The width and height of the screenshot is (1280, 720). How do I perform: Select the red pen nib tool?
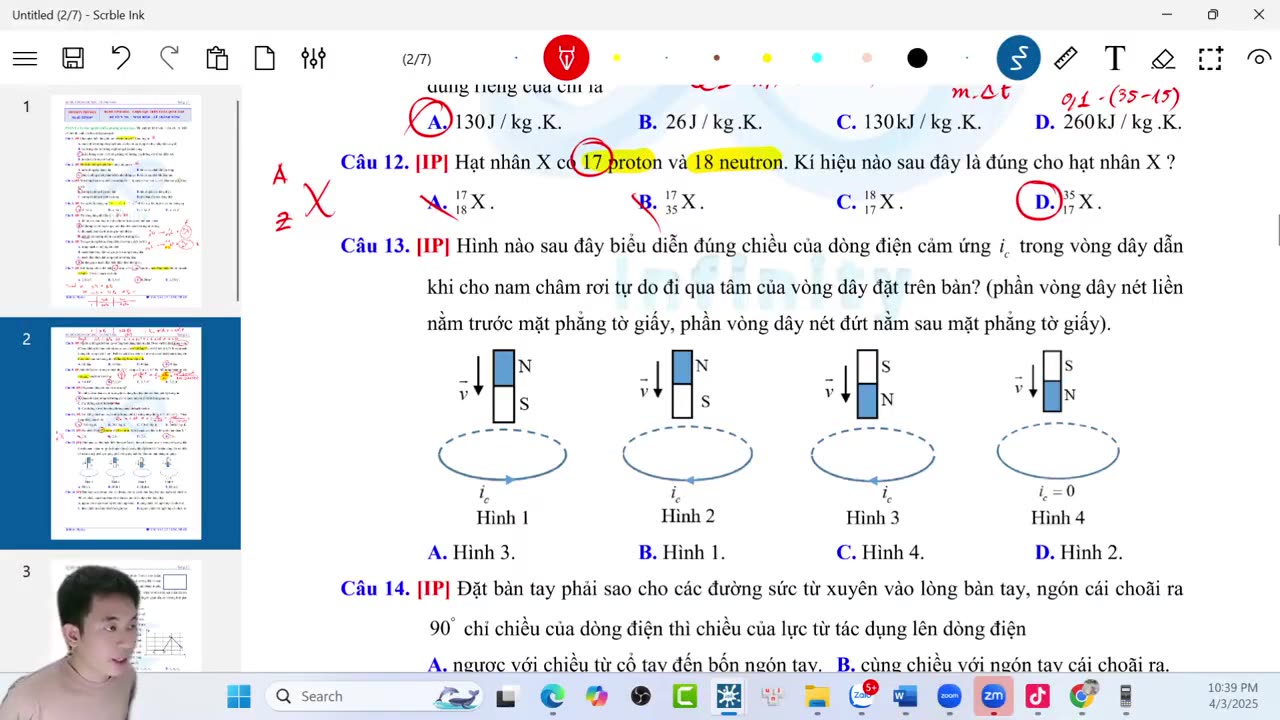coord(566,59)
